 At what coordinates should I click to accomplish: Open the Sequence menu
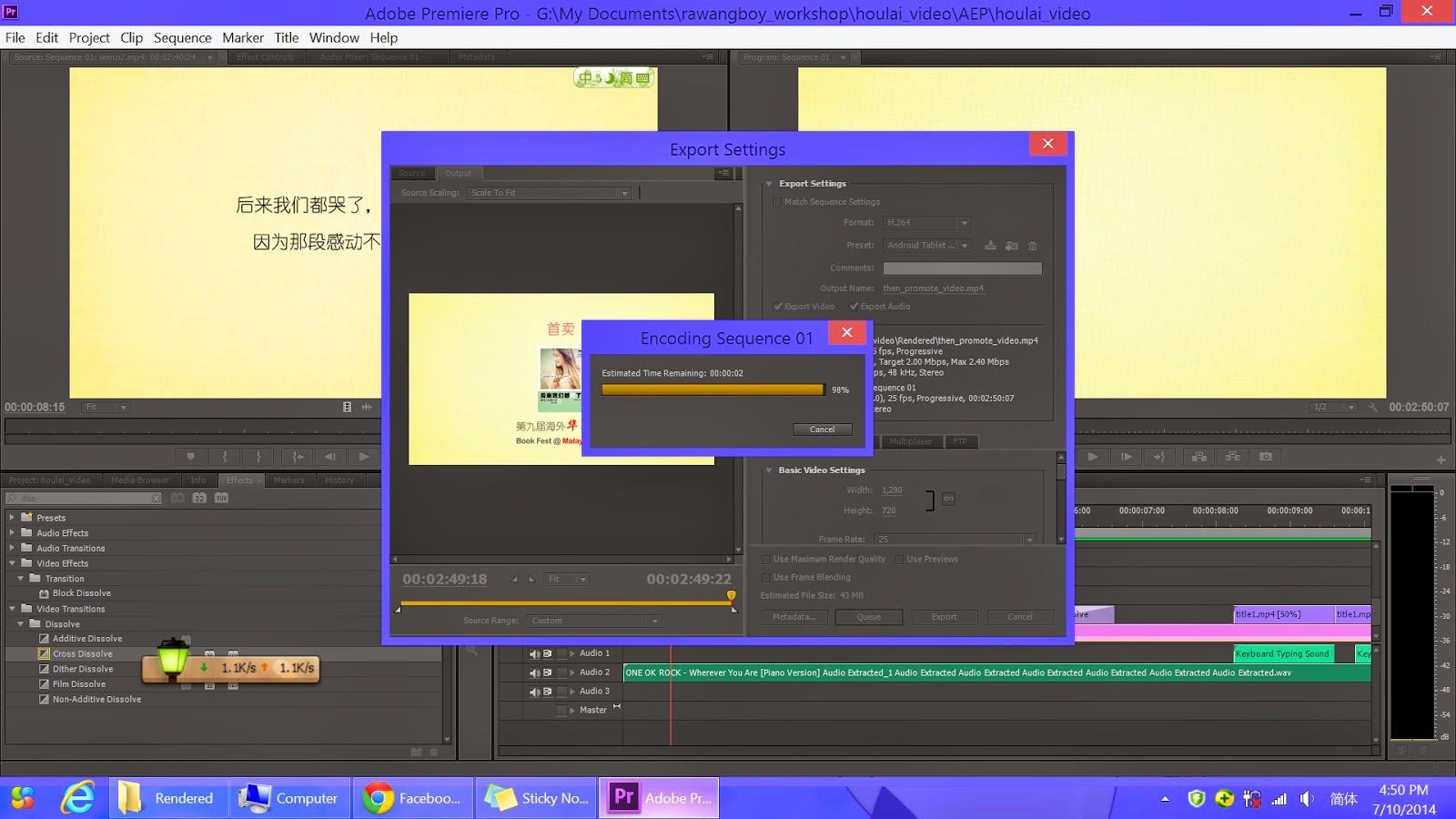pyautogui.click(x=182, y=37)
